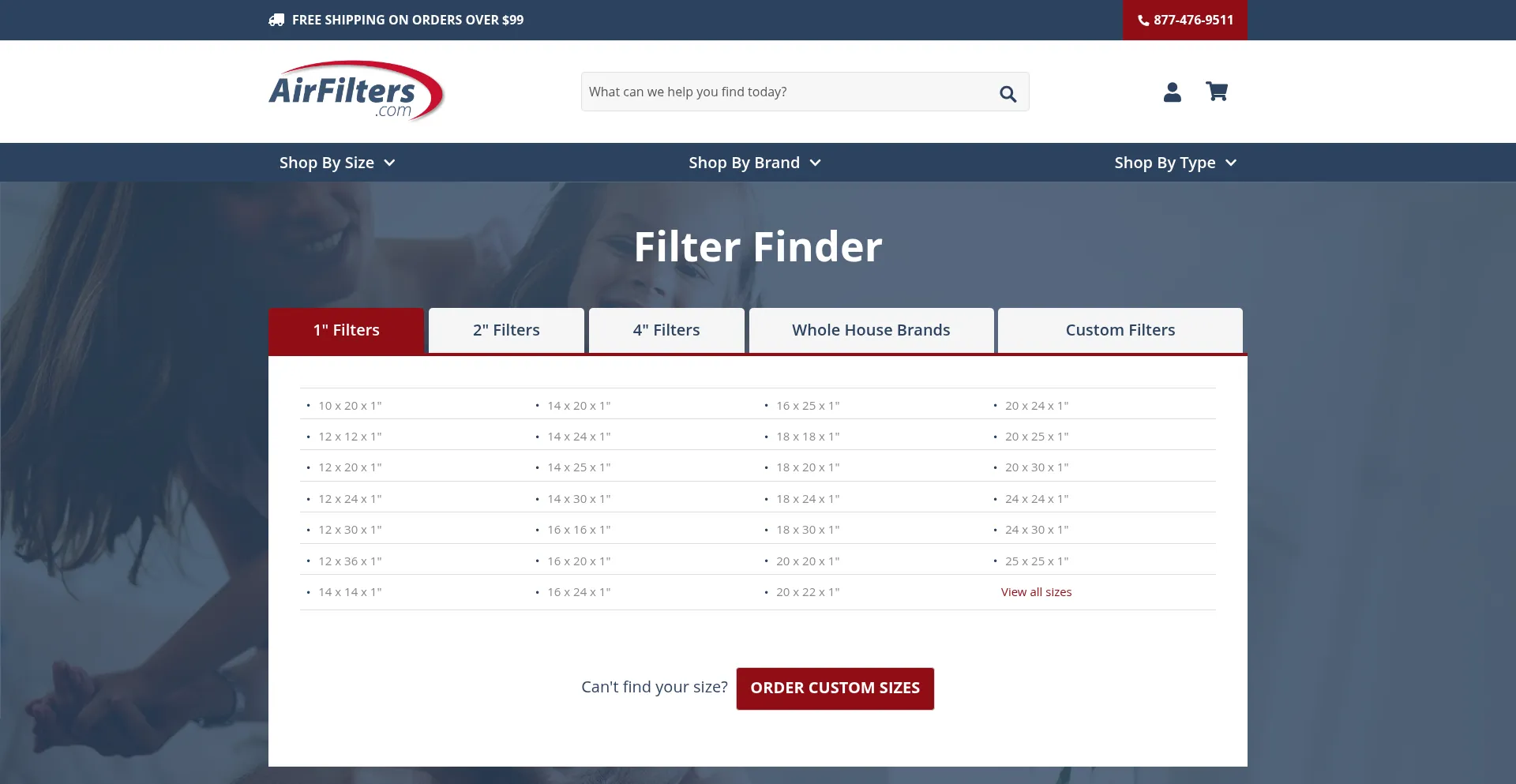This screenshot has height=784, width=1516.
Task: Select the 1" Filters tab
Action: [x=347, y=330]
